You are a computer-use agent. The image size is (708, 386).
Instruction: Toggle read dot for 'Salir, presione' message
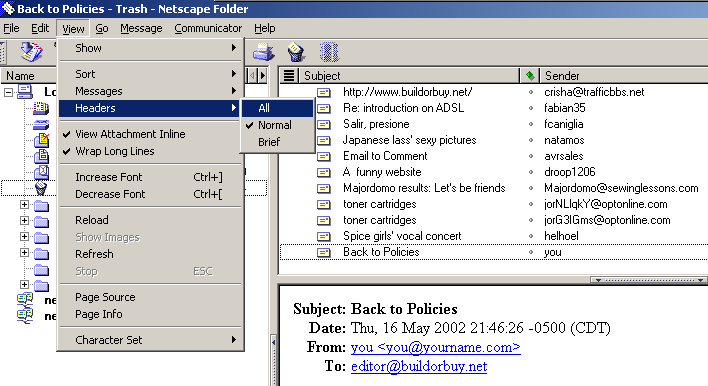(x=531, y=124)
